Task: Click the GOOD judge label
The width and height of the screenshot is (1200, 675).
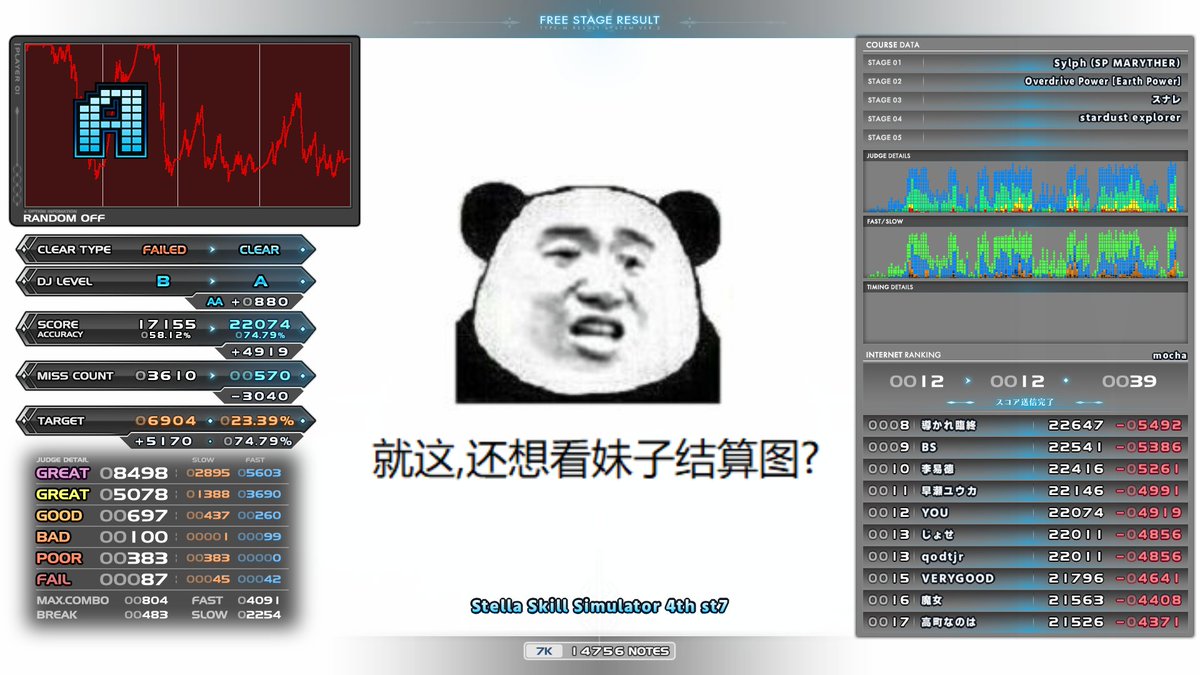Action: [x=59, y=516]
